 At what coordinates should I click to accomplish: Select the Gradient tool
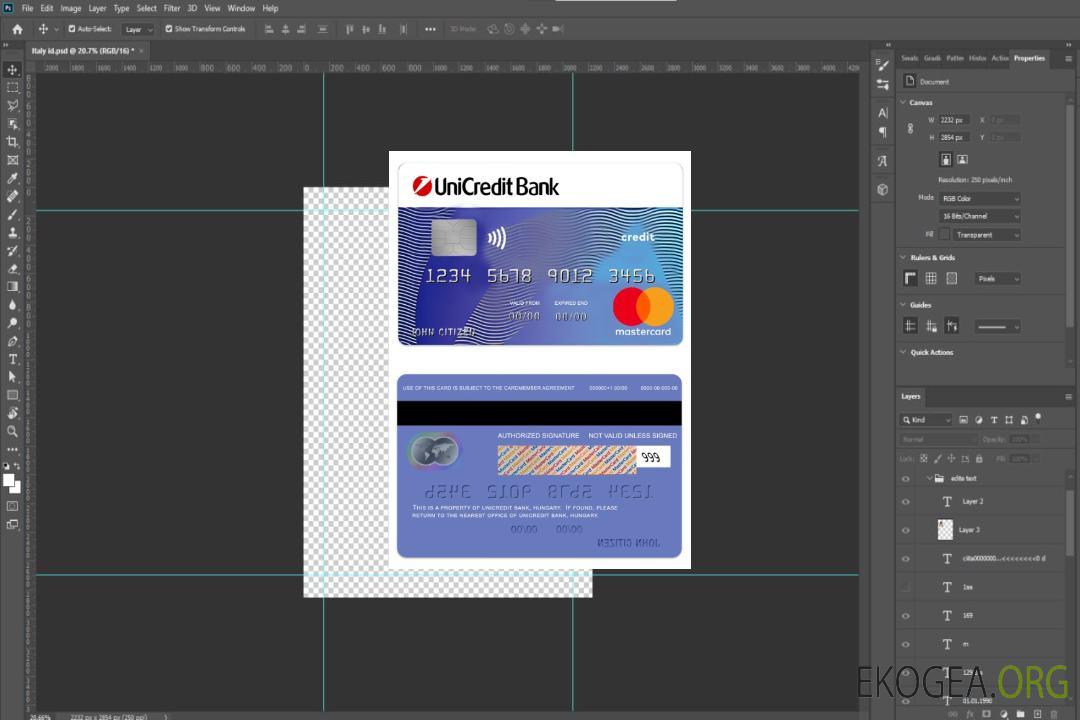point(12,287)
